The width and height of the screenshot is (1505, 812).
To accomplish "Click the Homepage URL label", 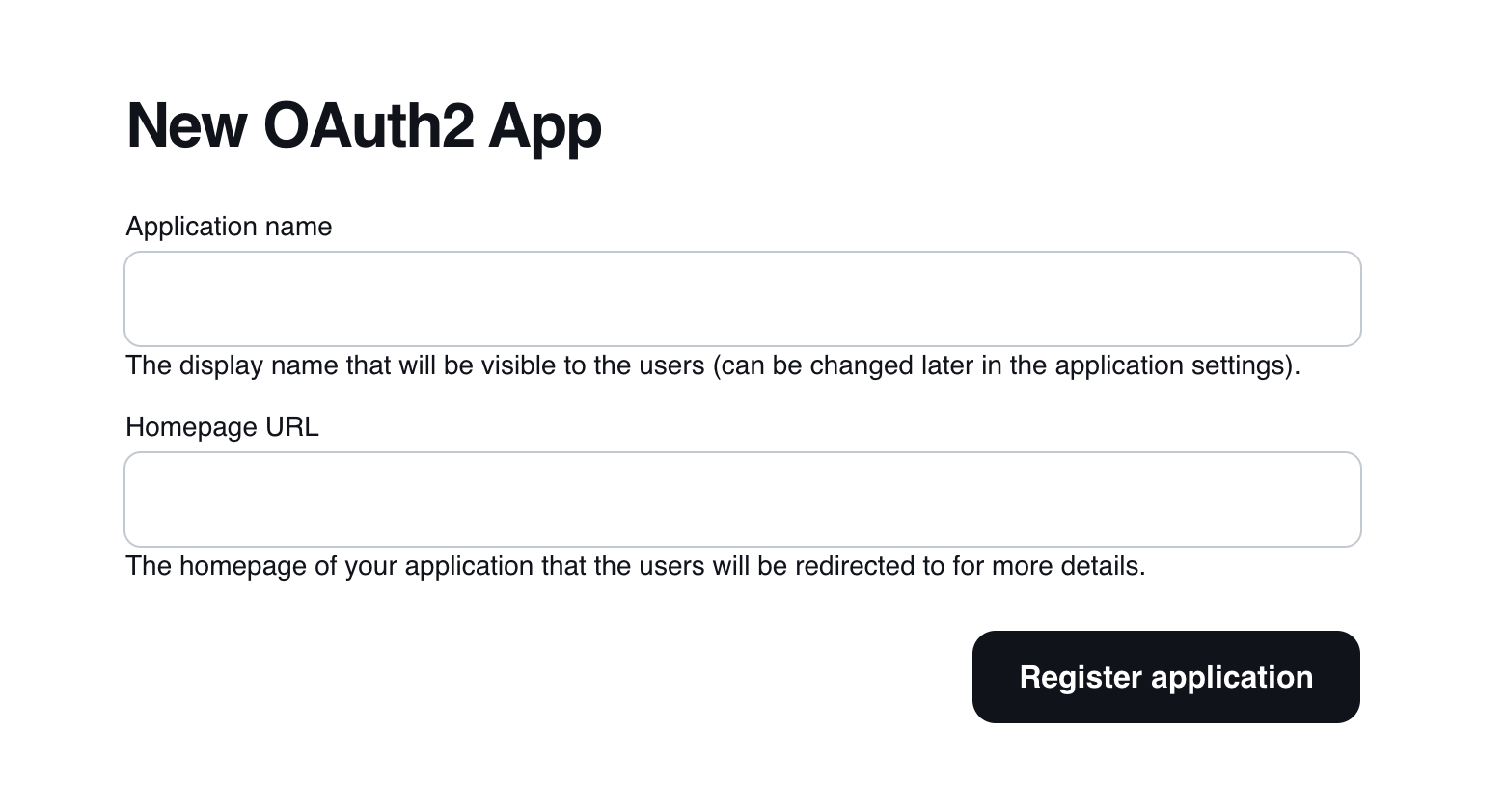I will click(221, 426).
